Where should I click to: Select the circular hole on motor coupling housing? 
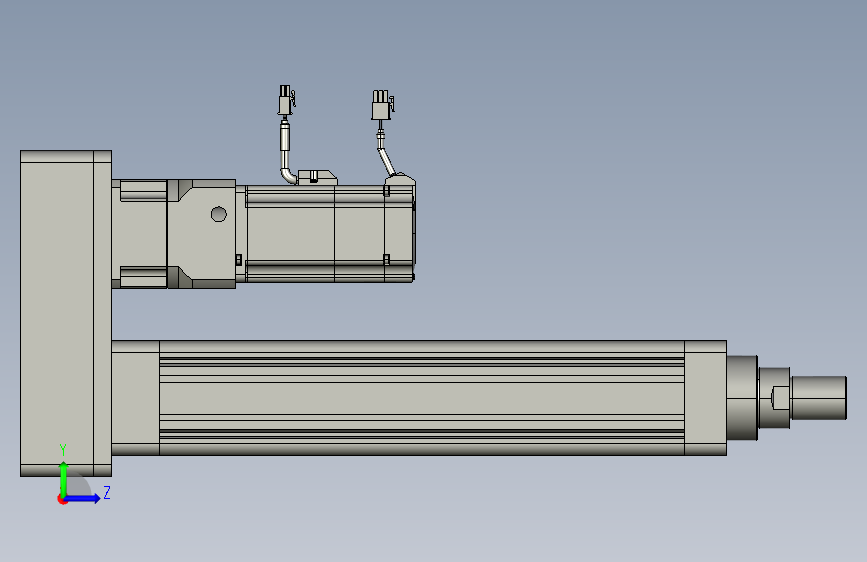pyautogui.click(x=218, y=214)
